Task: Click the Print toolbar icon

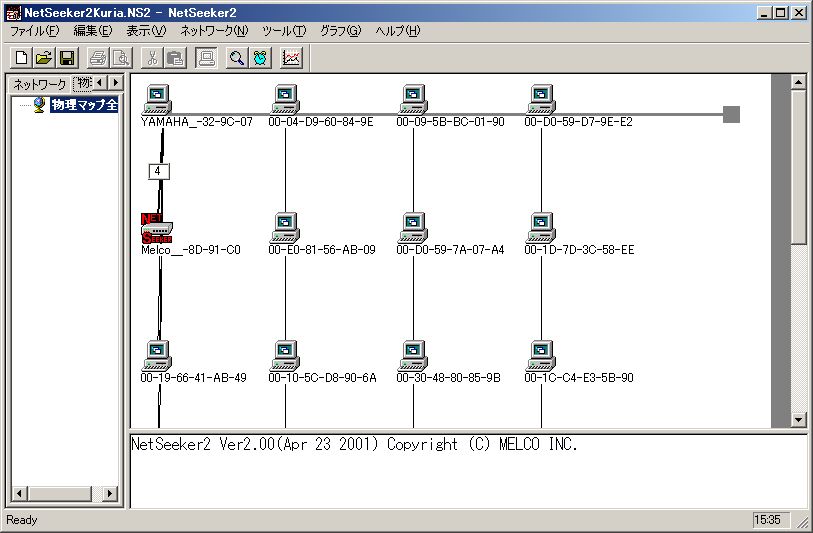Action: (x=98, y=58)
